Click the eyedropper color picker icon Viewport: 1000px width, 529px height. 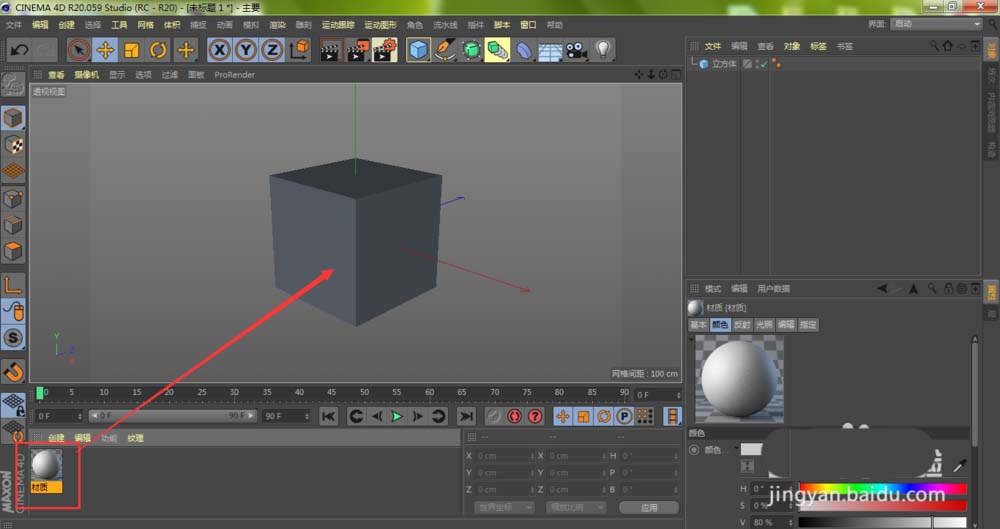click(961, 466)
